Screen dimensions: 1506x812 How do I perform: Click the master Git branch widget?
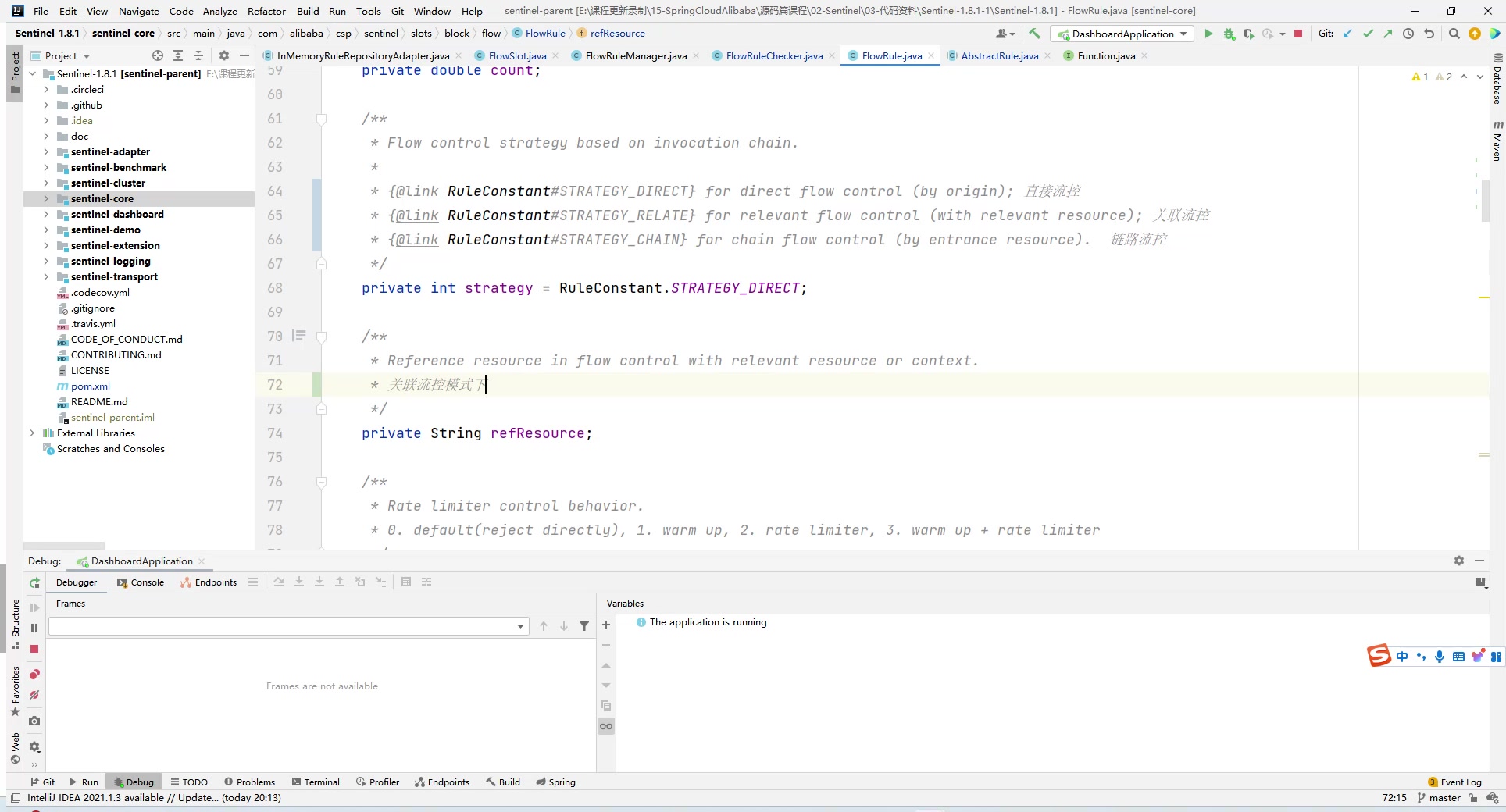pos(1439,797)
